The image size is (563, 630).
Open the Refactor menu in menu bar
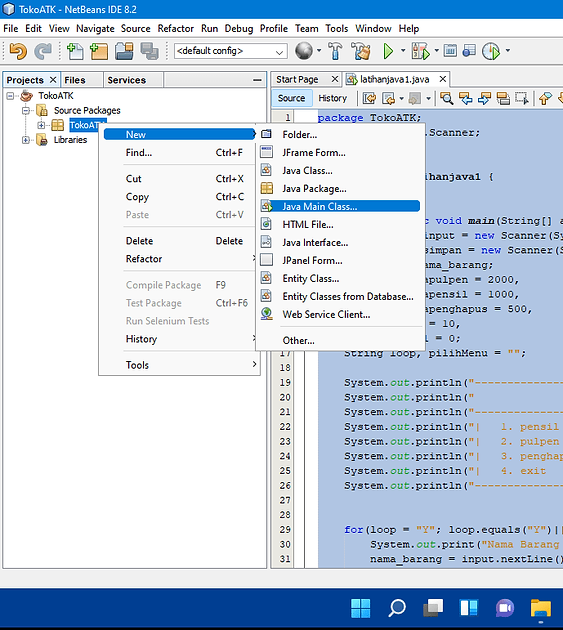click(x=176, y=29)
